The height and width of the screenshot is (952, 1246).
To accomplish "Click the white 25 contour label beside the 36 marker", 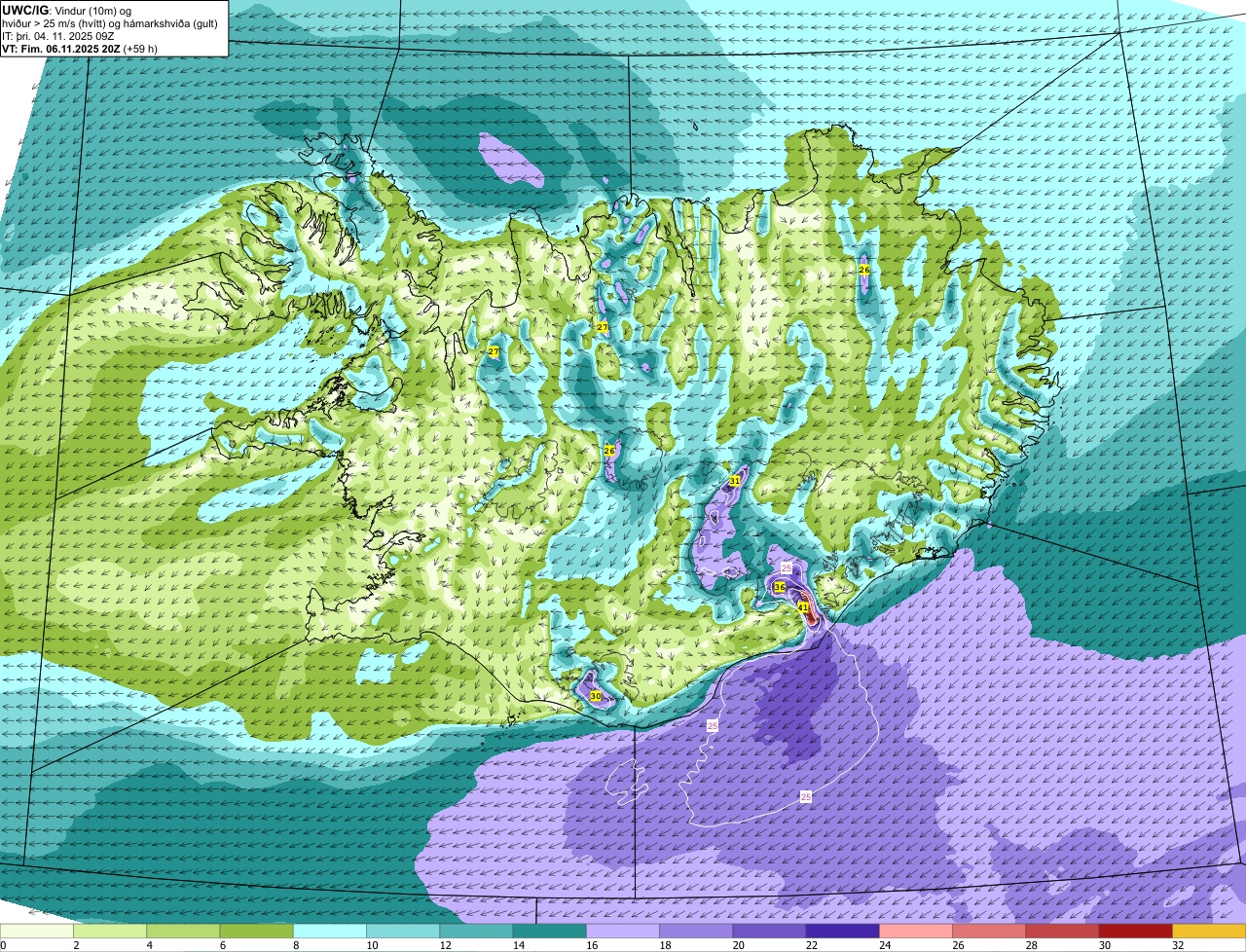I will click(787, 568).
